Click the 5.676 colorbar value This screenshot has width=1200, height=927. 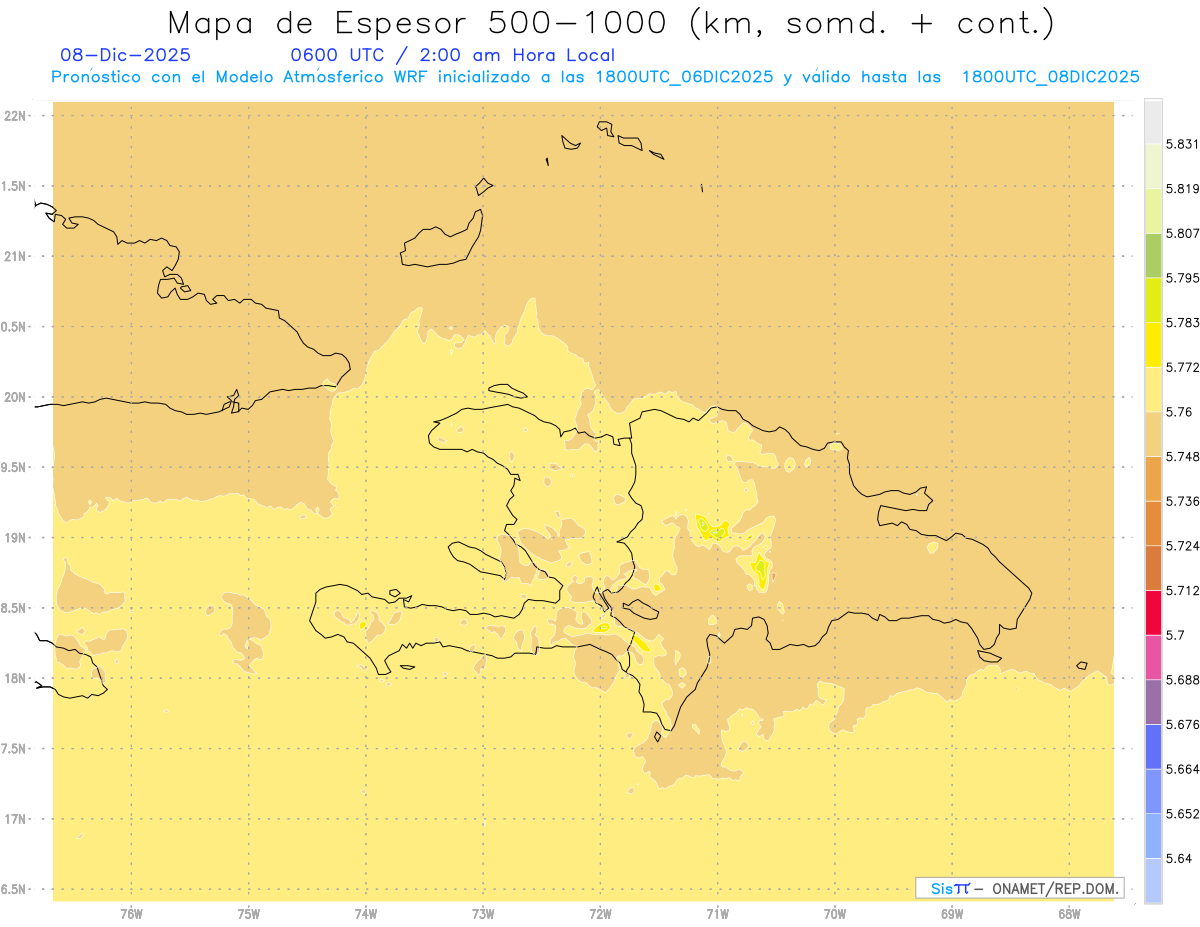tap(1183, 724)
